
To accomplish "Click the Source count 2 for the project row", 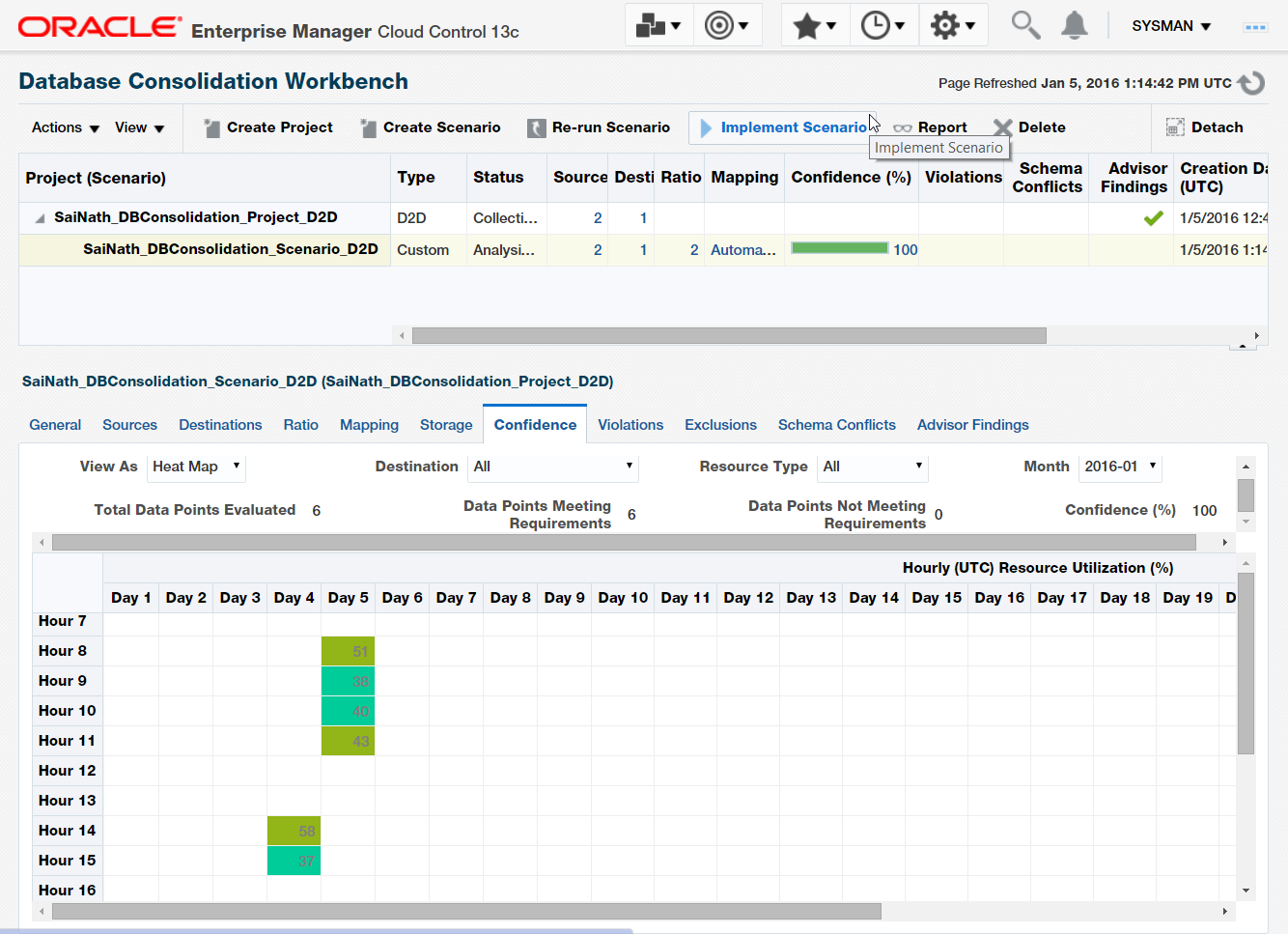I will coord(598,218).
